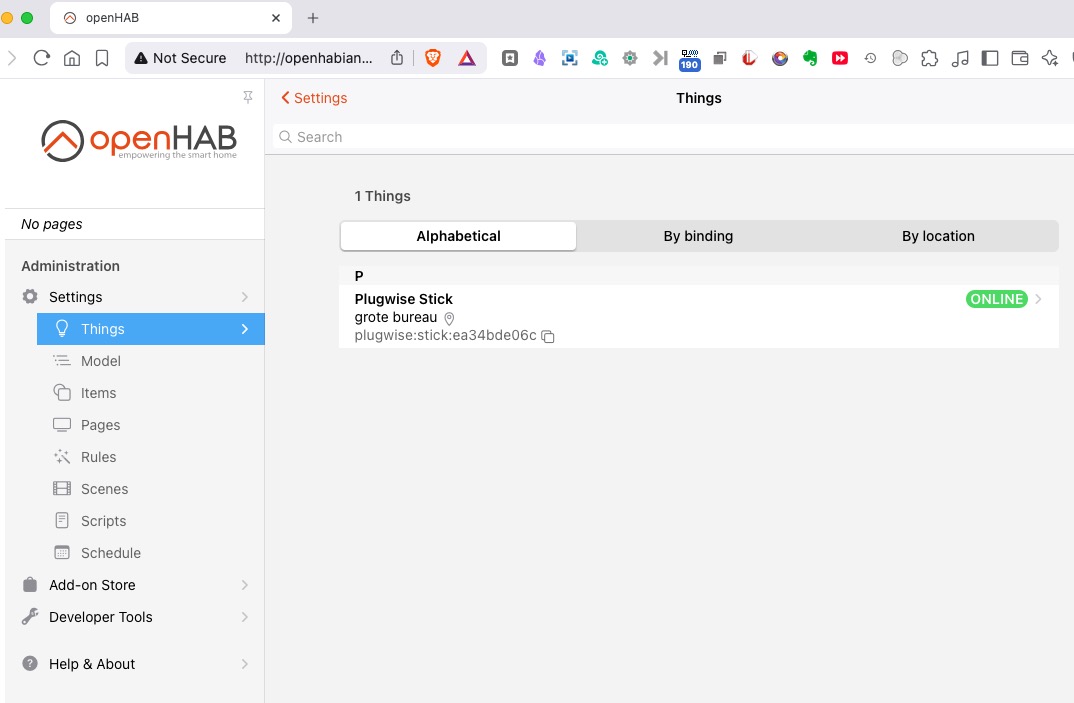The image size is (1074, 703).
Task: Click the address bar URL
Action: (309, 58)
